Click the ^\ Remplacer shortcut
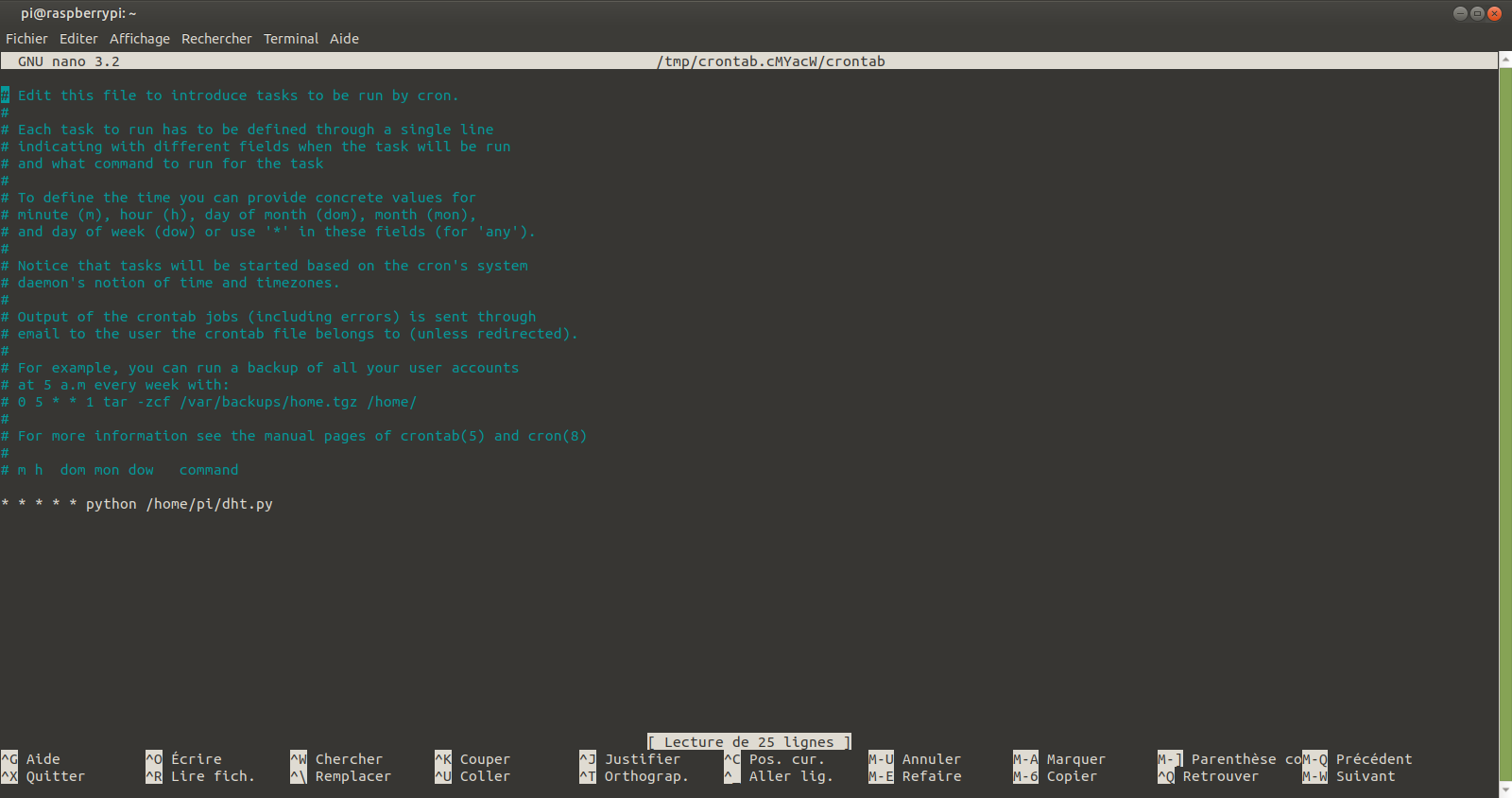Screen dimensions: 1512x798 pos(341,776)
